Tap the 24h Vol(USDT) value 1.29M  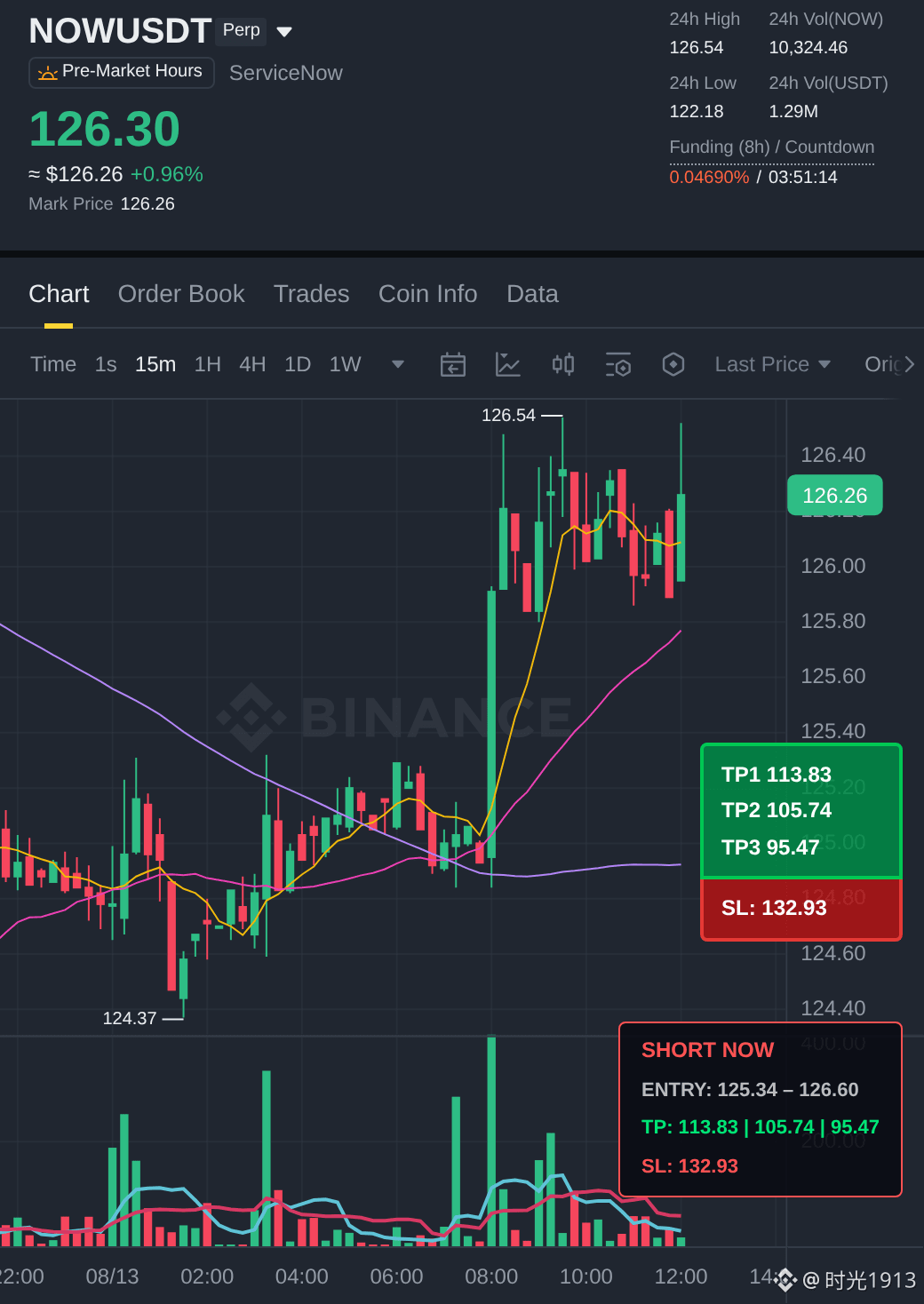(793, 111)
